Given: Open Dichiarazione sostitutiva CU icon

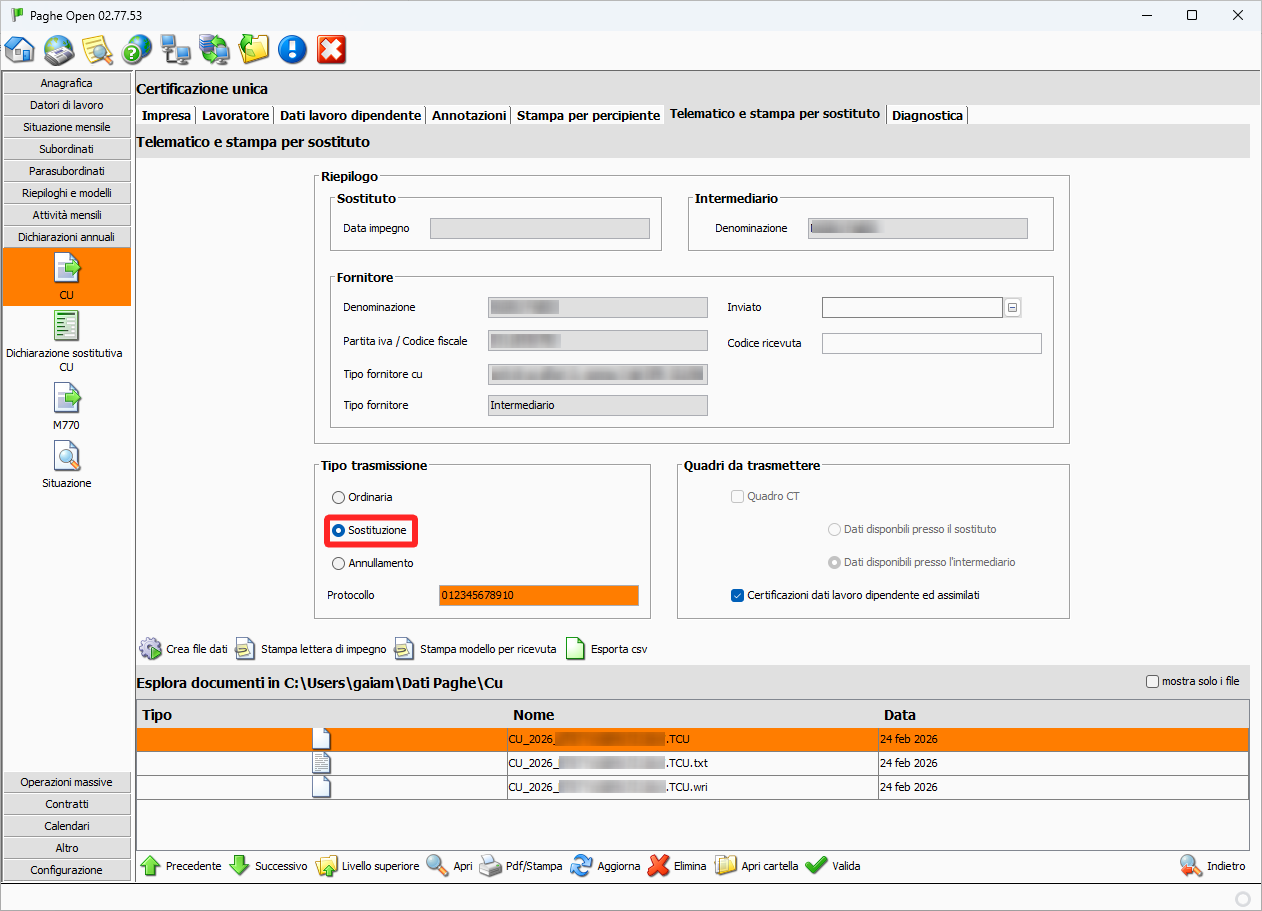Looking at the screenshot, I should (x=67, y=327).
